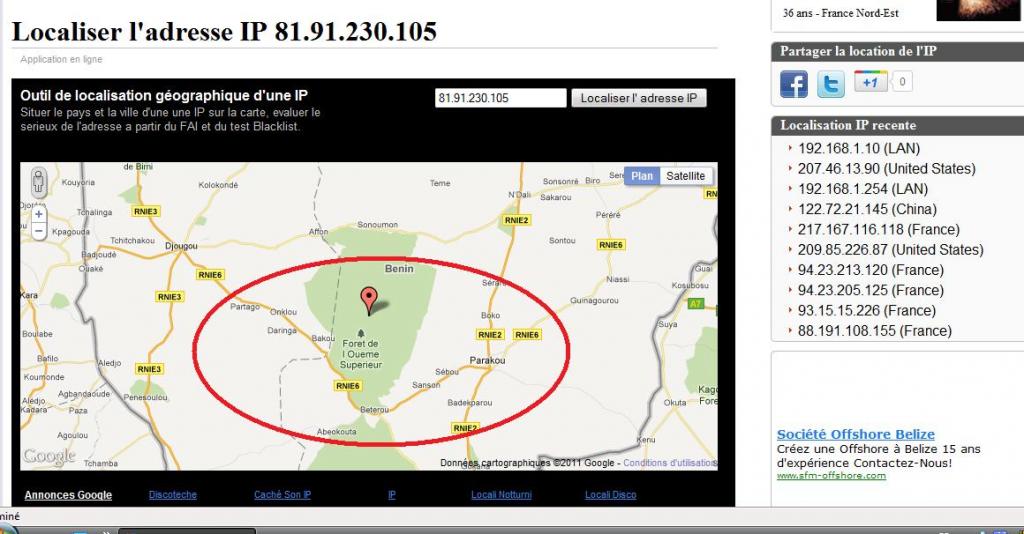1024x534 pixels.
Task: Open the 'Locali Notturni' link
Action: point(501,495)
